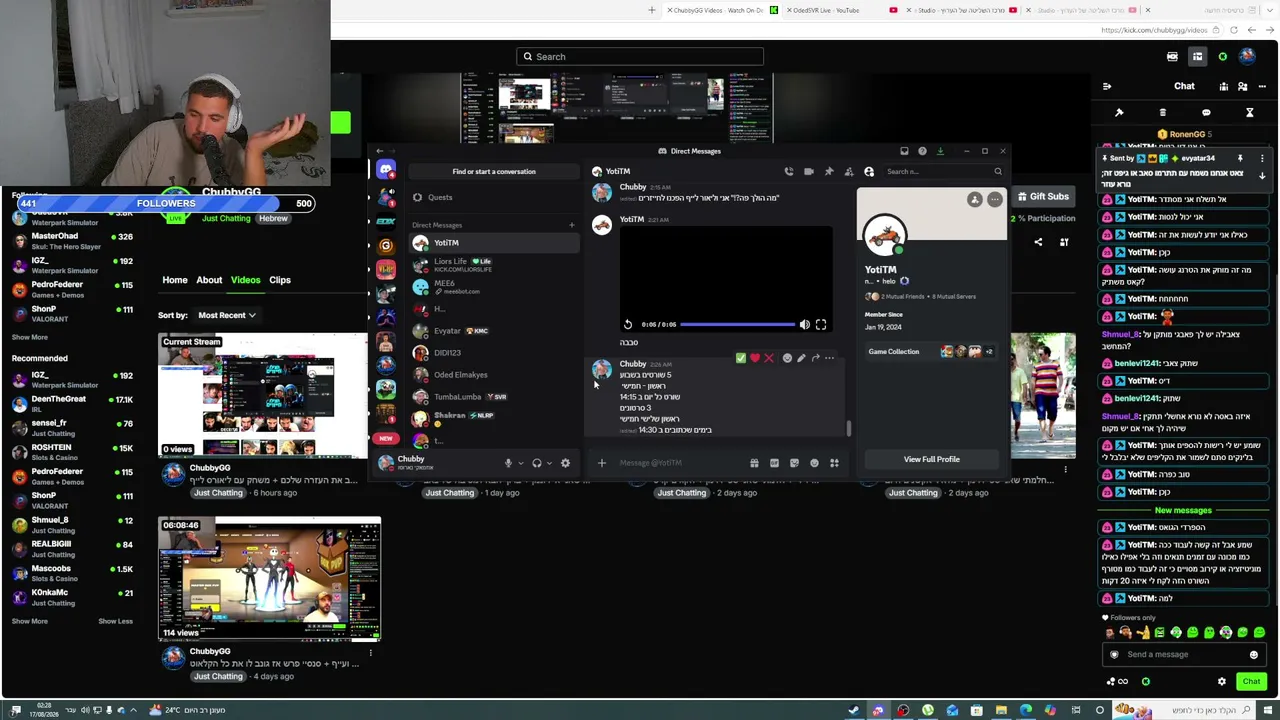Viewport: 1280px width, 720px height.
Task: Open the TumbaLumba direct message
Action: [x=493, y=397]
